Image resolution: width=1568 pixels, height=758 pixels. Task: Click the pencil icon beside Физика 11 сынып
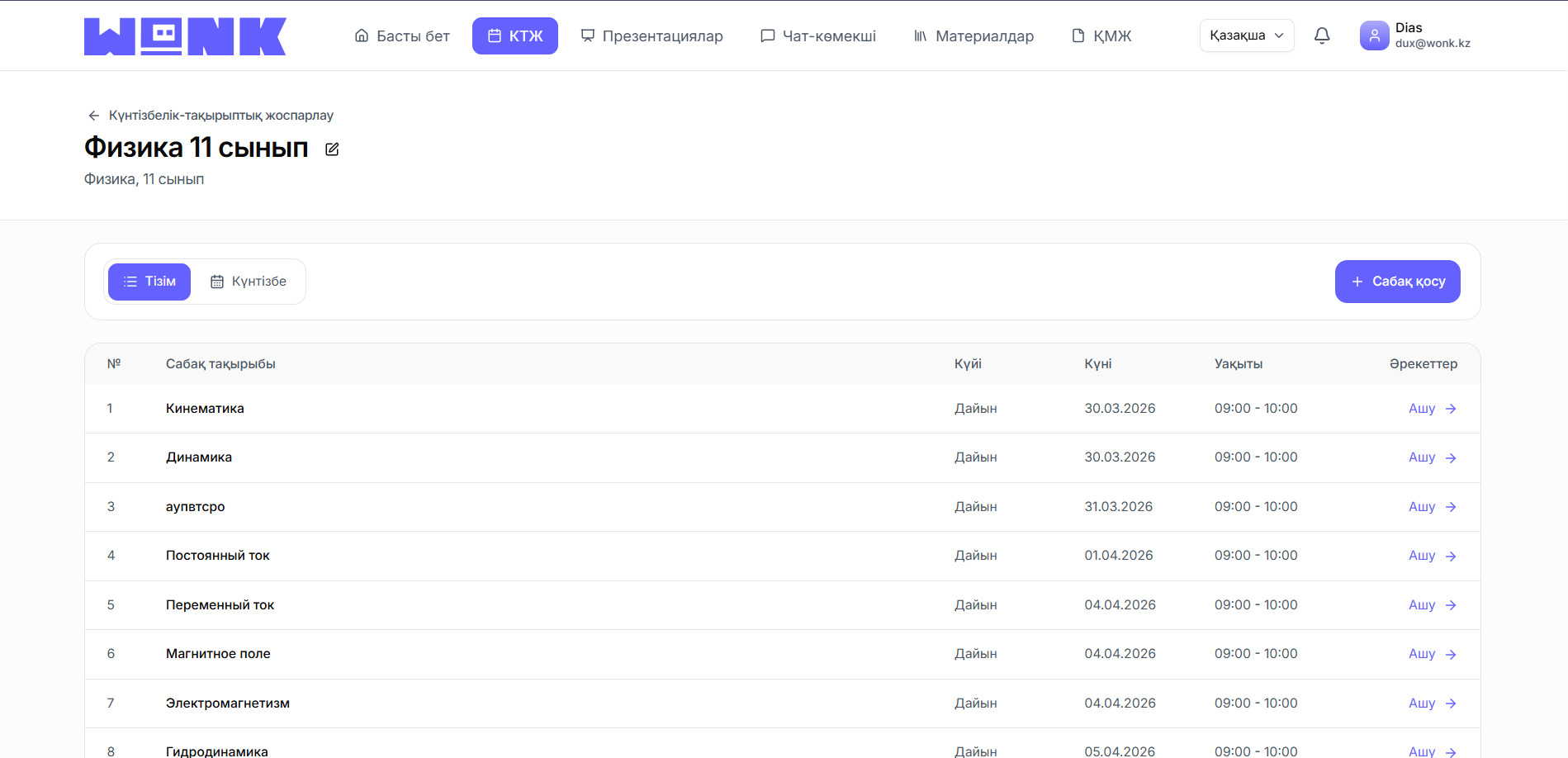[332, 149]
